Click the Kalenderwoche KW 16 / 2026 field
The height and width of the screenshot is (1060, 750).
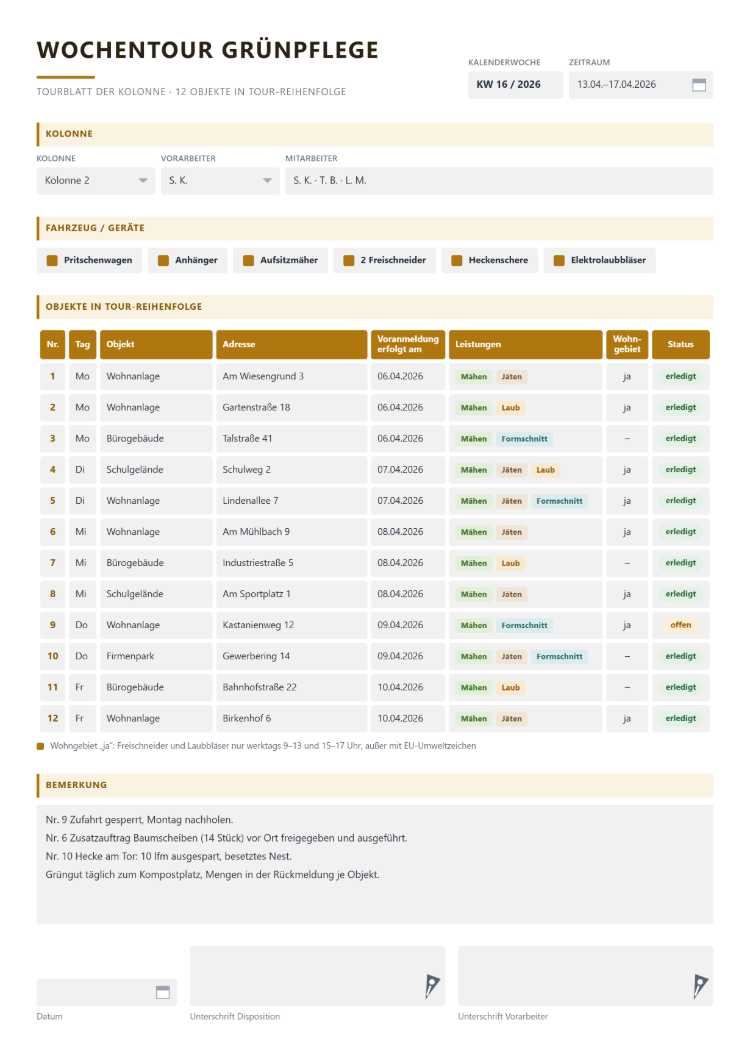(515, 85)
